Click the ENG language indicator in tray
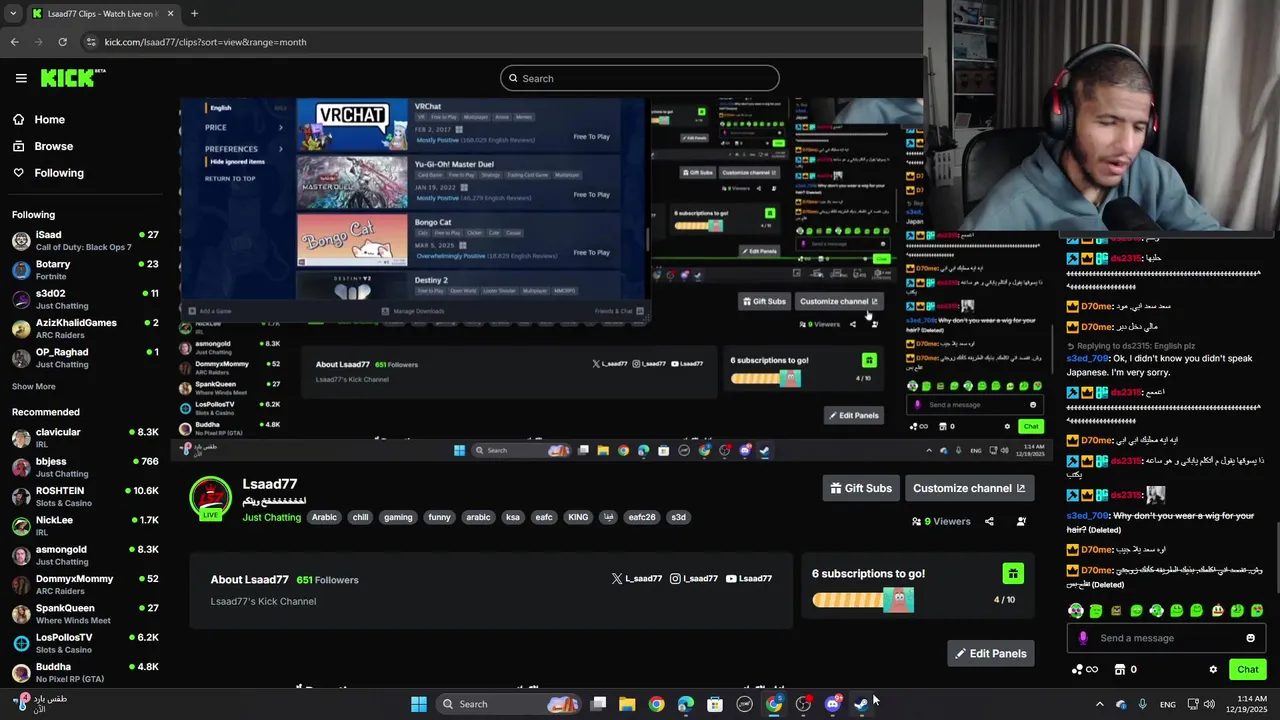 tap(1168, 704)
